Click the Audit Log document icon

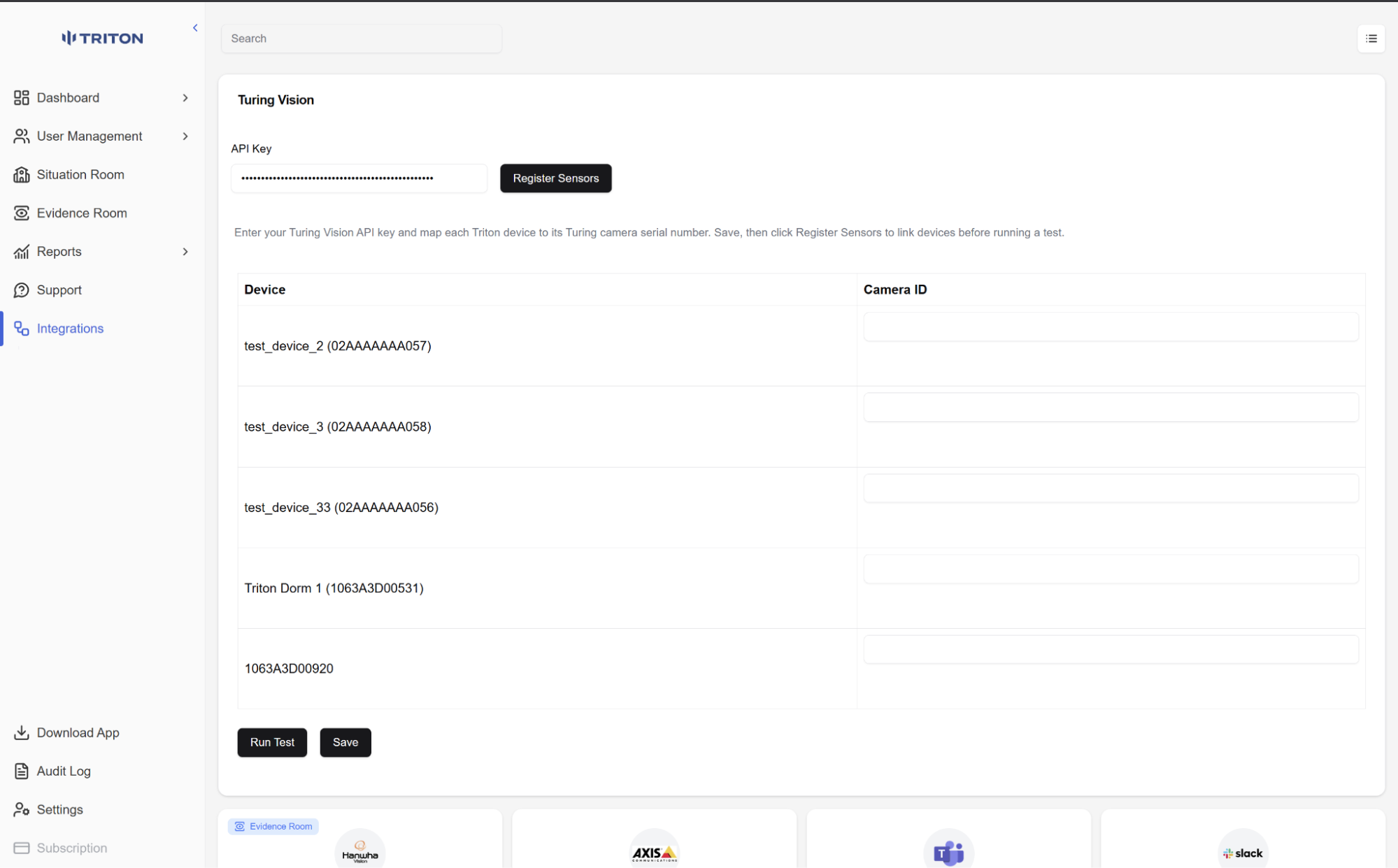(22, 771)
